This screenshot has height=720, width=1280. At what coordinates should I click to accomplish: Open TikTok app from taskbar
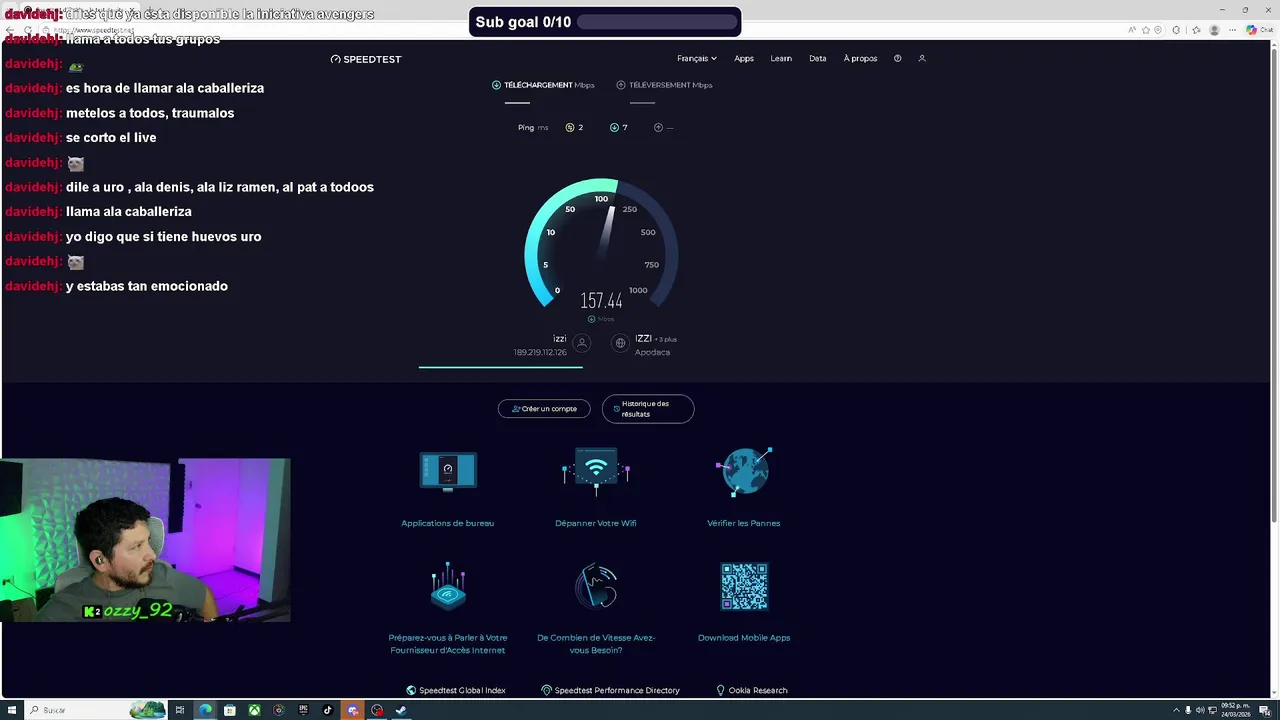coord(327,710)
